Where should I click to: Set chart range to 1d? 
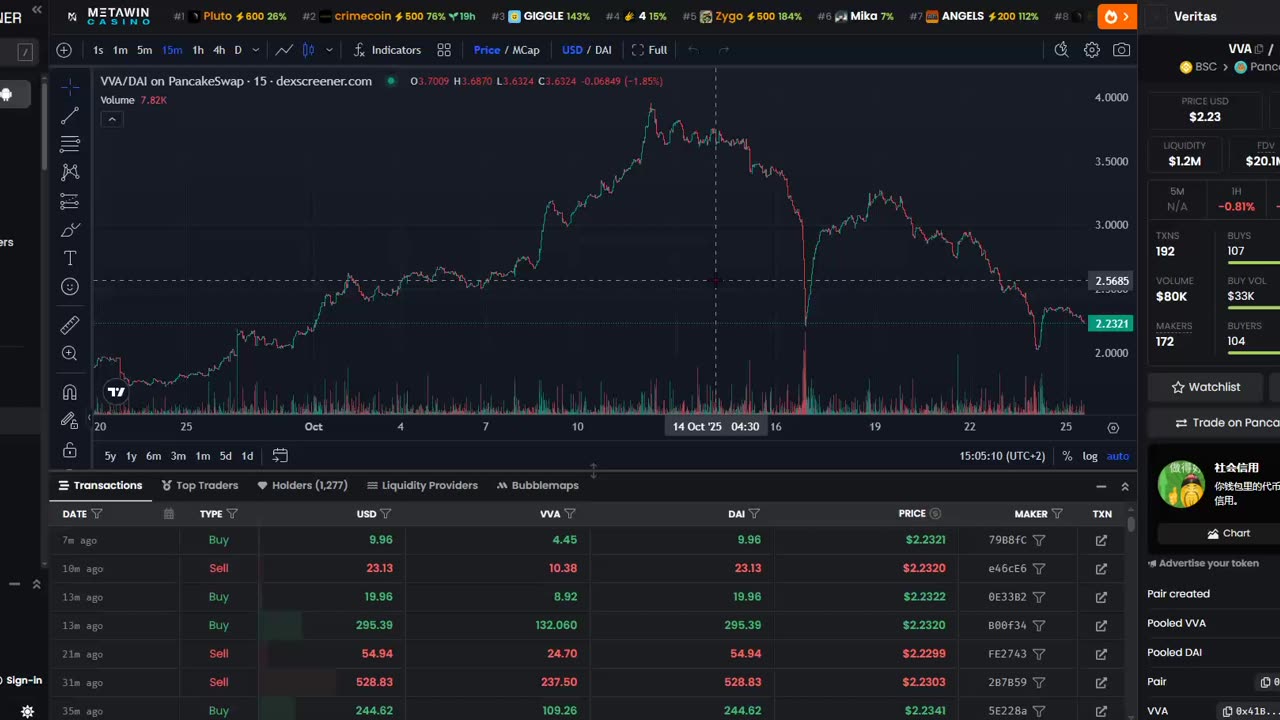[x=247, y=456]
